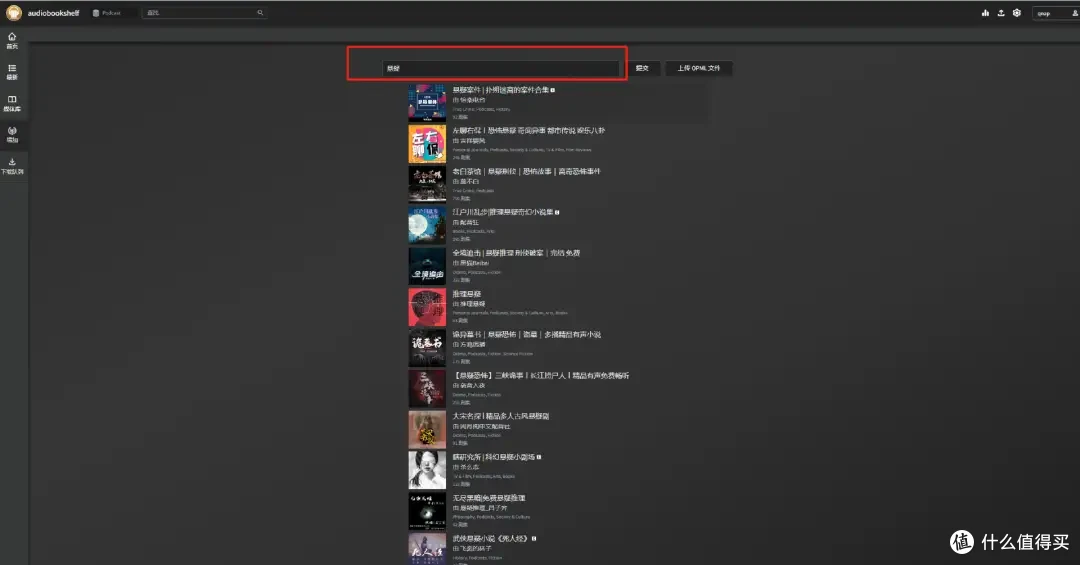Open the red 推理悬疑 podcast cover

coord(427,307)
